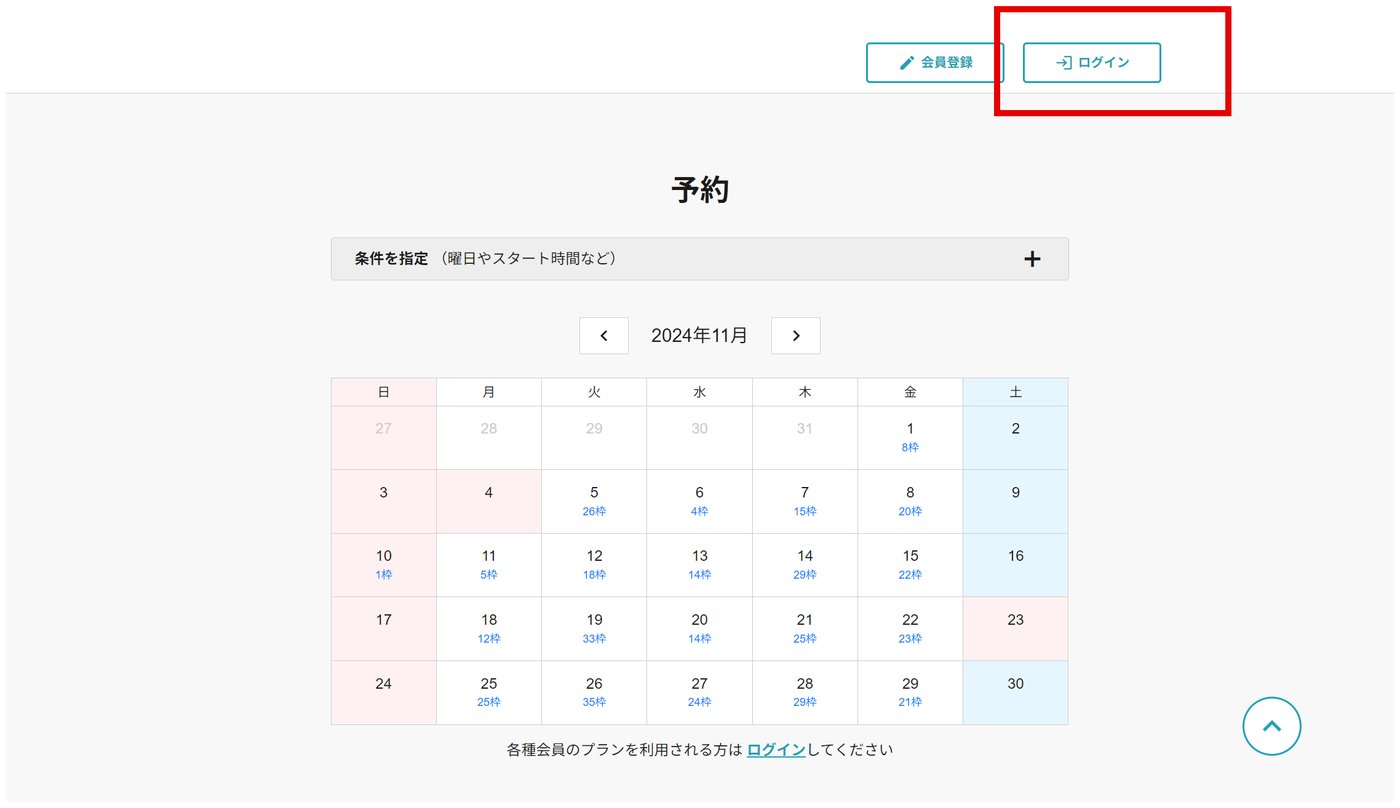The image size is (1400, 808).
Task: Click the scroll-to-top circle button
Action: [1272, 726]
